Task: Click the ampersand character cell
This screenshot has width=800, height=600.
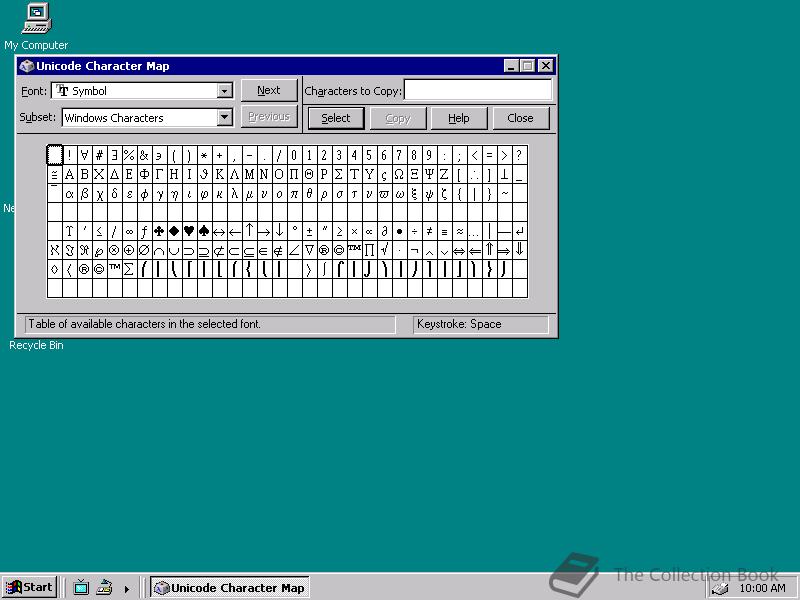Action: (144, 155)
